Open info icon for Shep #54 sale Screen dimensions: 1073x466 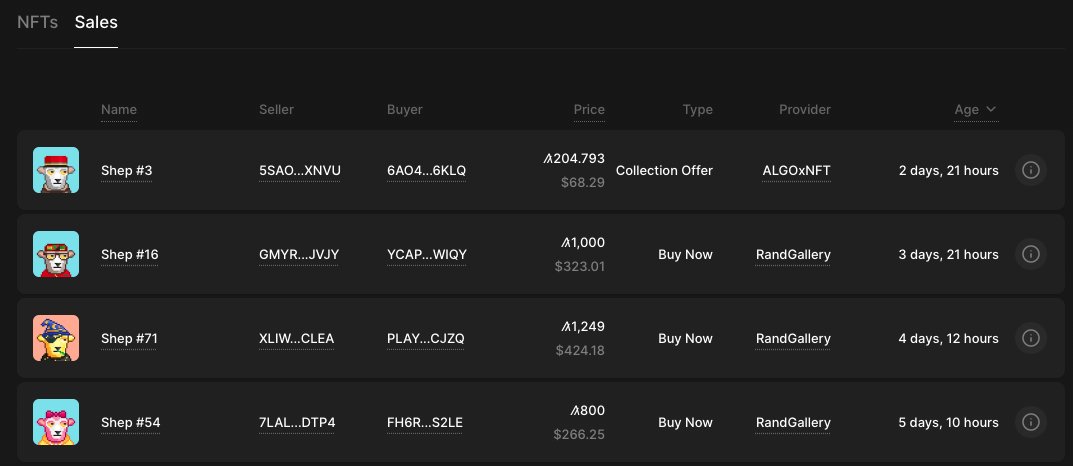(1031, 422)
